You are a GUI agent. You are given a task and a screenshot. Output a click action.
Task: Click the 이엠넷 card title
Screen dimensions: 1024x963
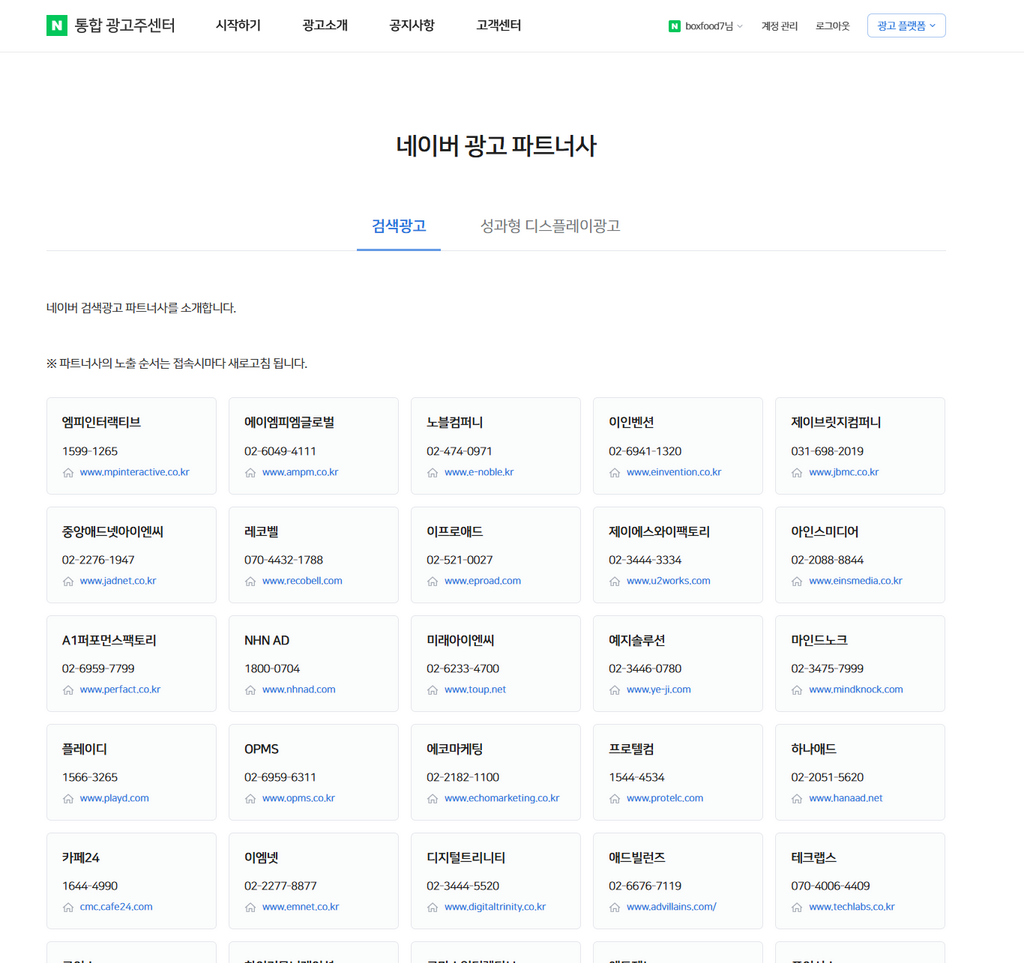click(261, 858)
